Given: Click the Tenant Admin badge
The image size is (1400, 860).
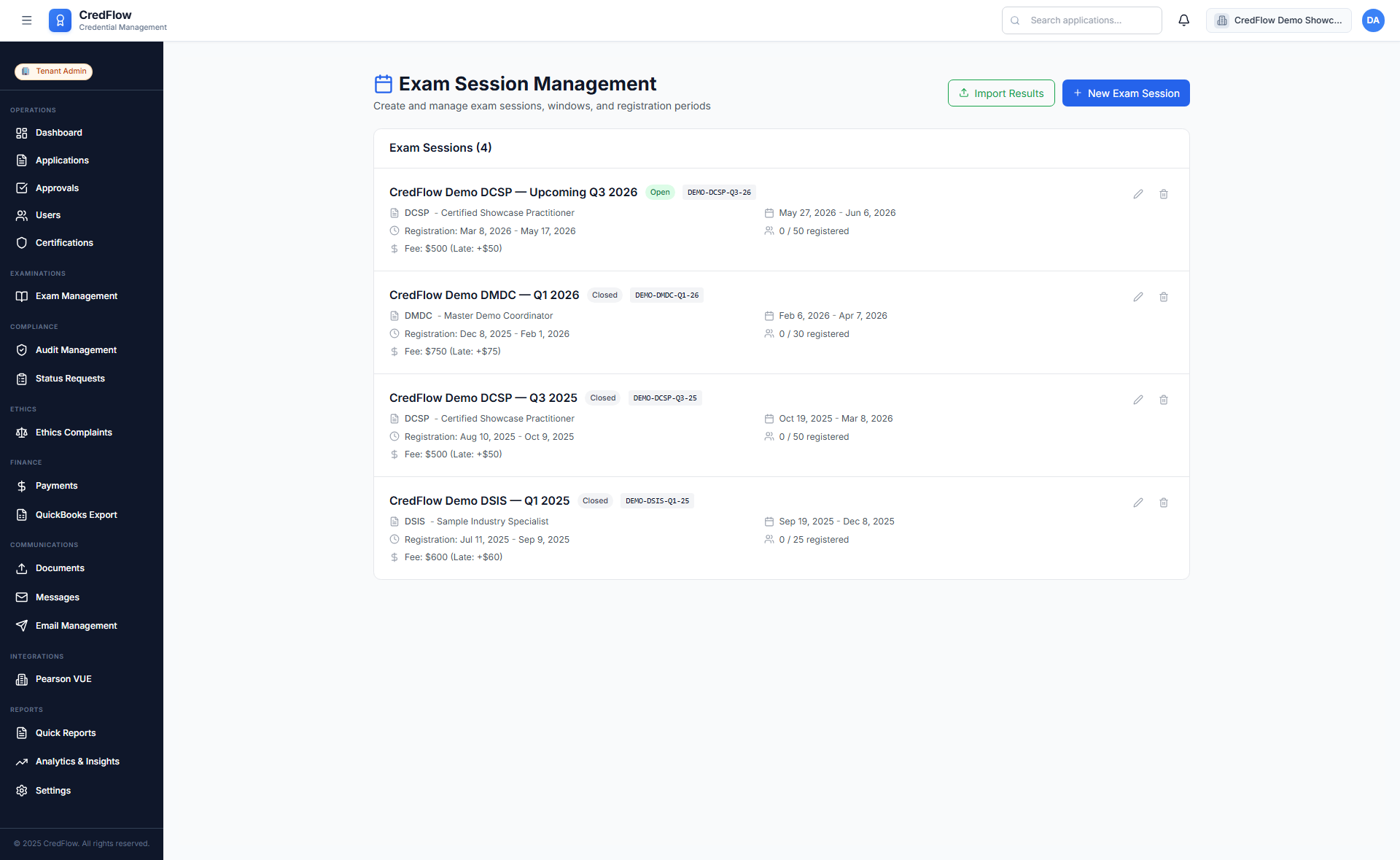Looking at the screenshot, I should pos(54,71).
